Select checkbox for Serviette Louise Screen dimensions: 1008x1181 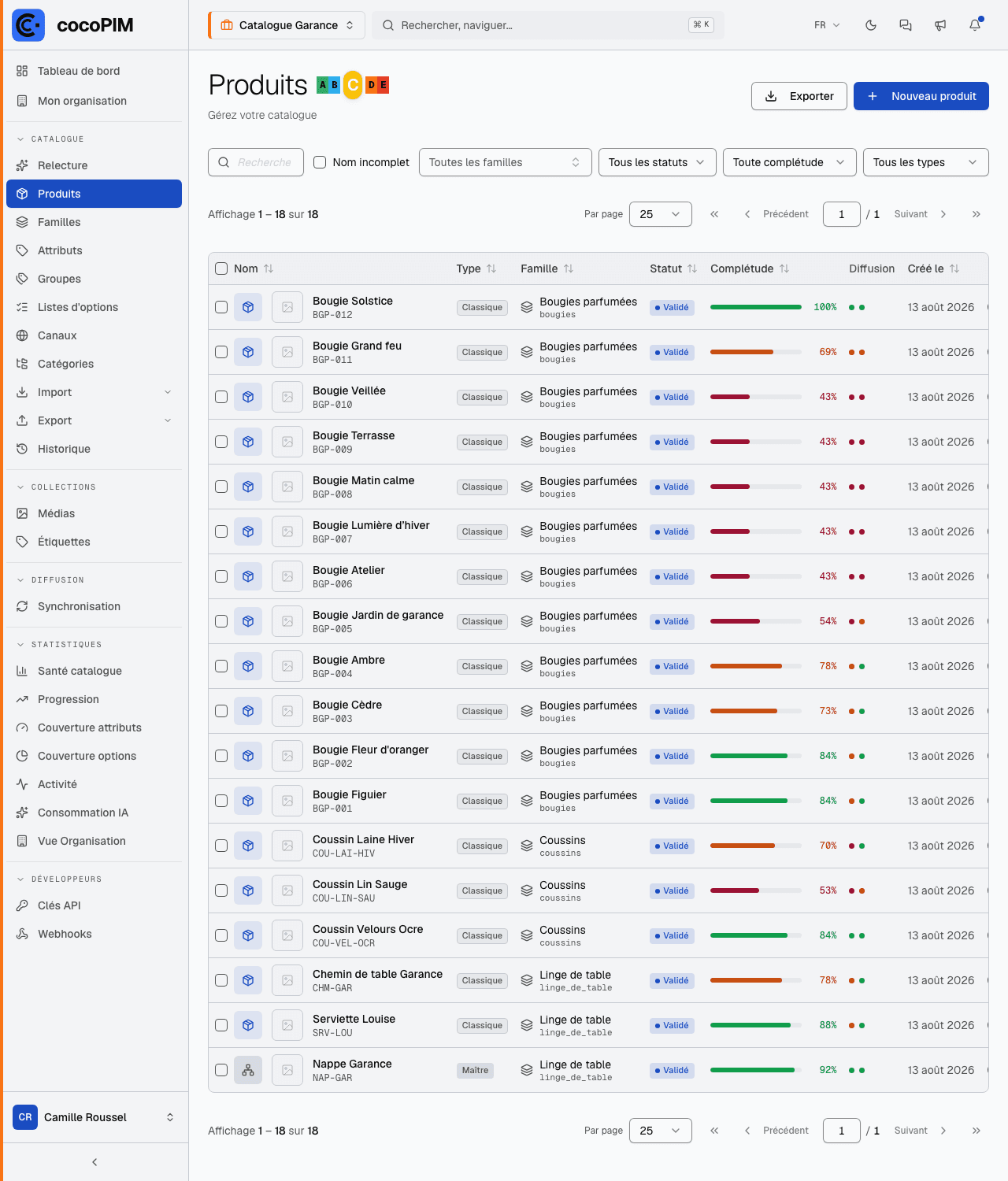[221, 1025]
